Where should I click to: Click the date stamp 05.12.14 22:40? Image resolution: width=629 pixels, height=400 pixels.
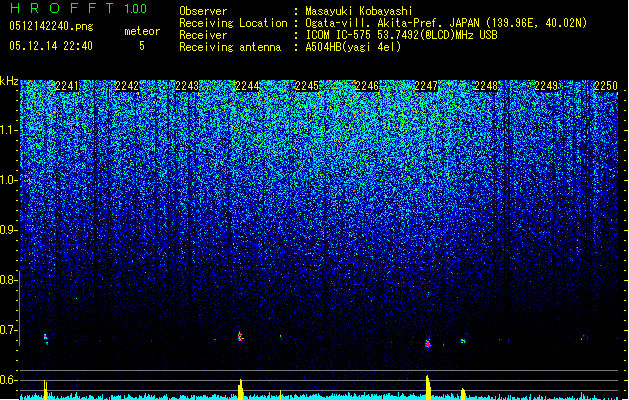click(51, 46)
